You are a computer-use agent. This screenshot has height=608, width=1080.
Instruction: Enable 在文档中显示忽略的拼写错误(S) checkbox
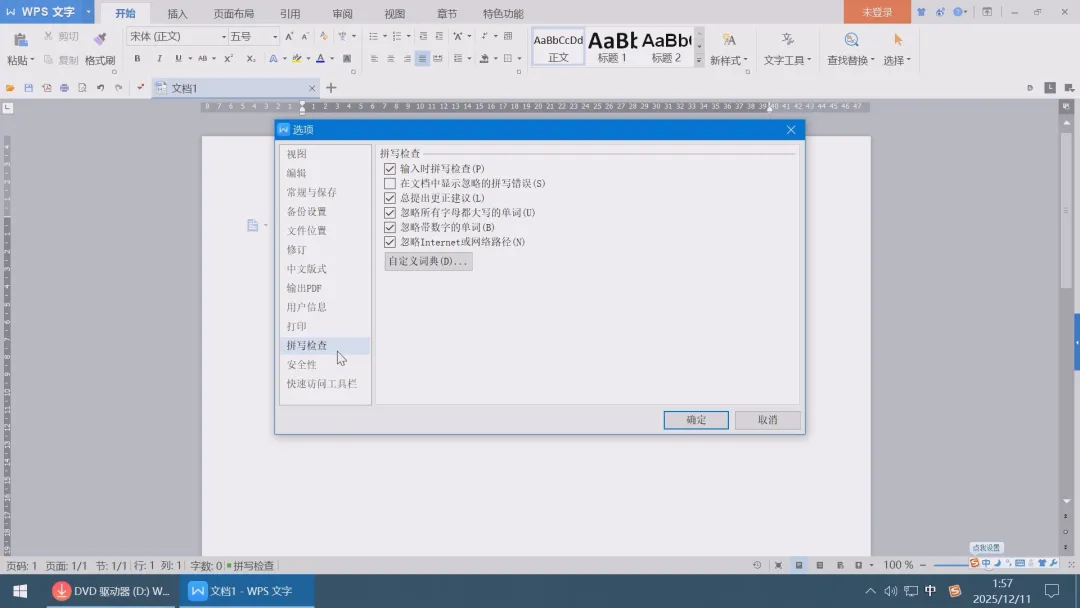(x=390, y=183)
